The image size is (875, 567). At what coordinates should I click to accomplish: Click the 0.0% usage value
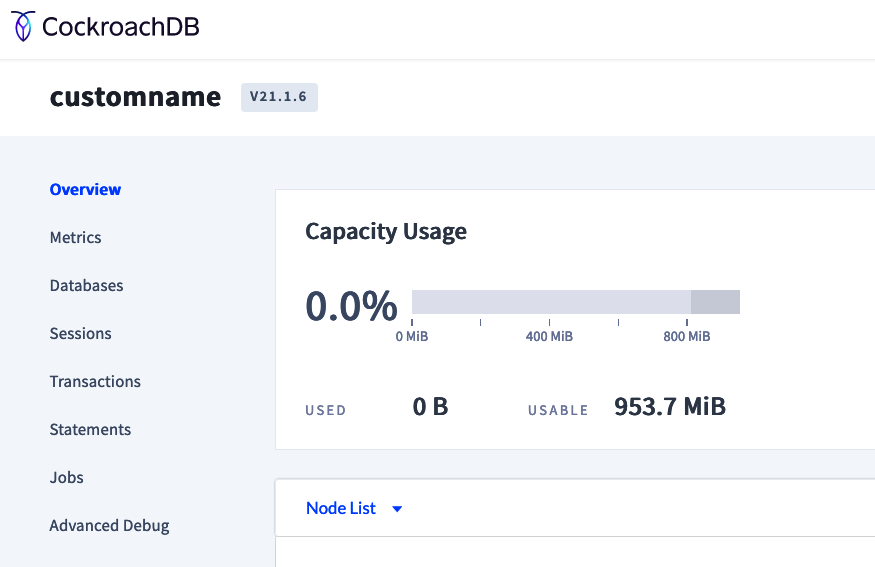352,306
